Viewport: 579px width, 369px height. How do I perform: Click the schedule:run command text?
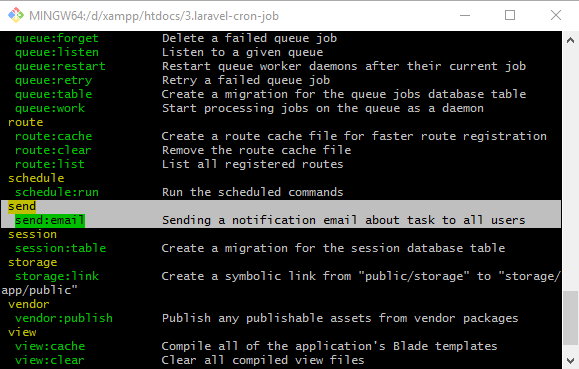(x=57, y=192)
